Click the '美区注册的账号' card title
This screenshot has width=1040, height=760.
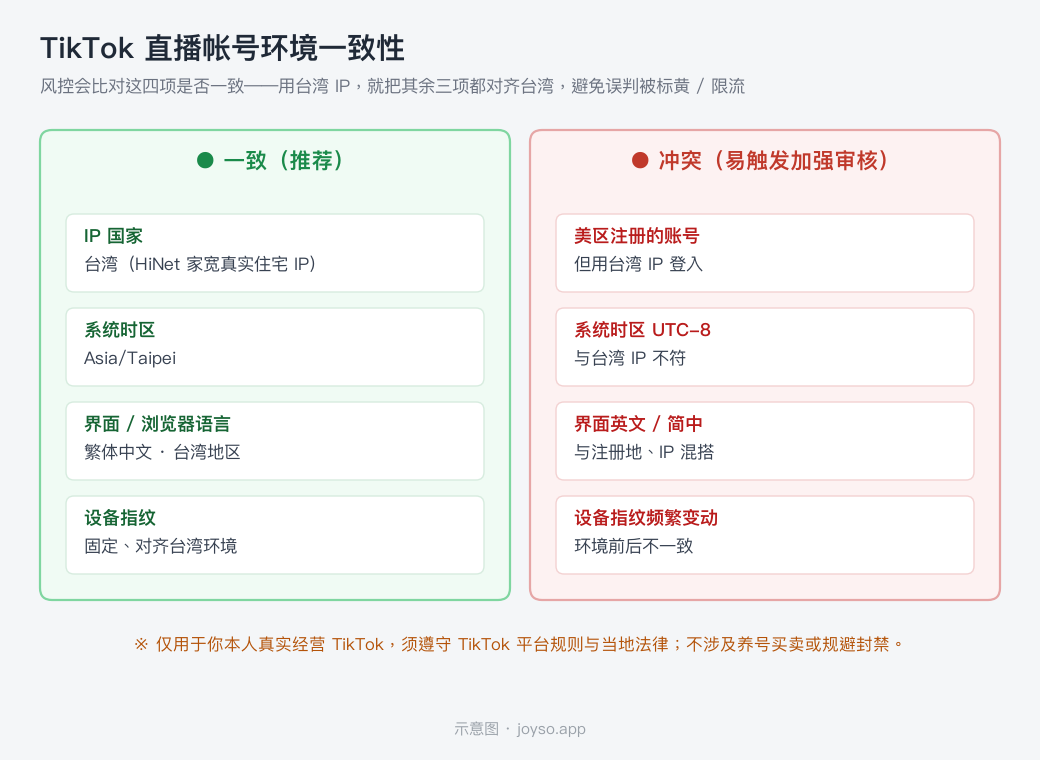point(637,236)
